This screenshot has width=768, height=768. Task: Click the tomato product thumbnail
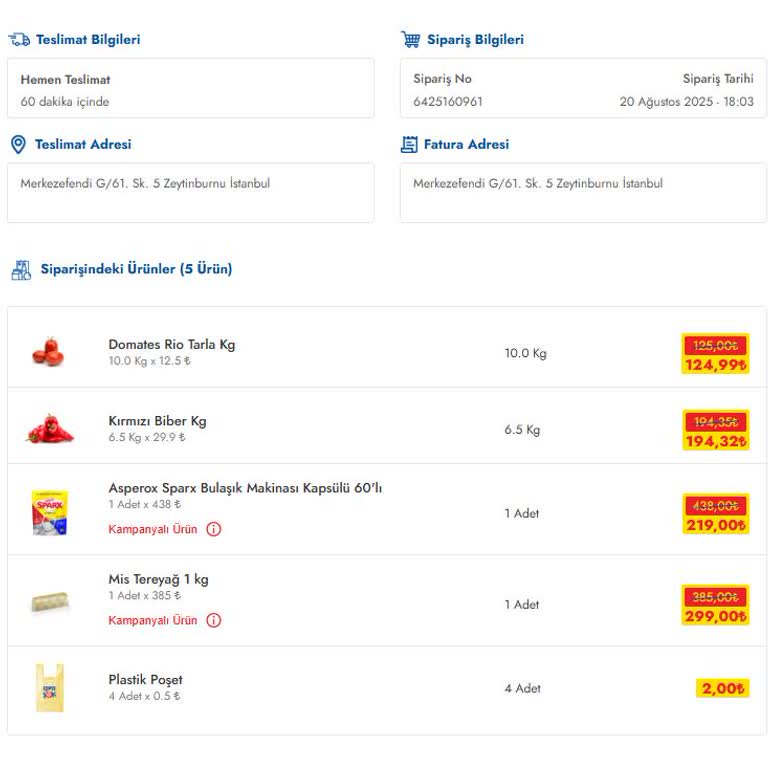pos(48,352)
